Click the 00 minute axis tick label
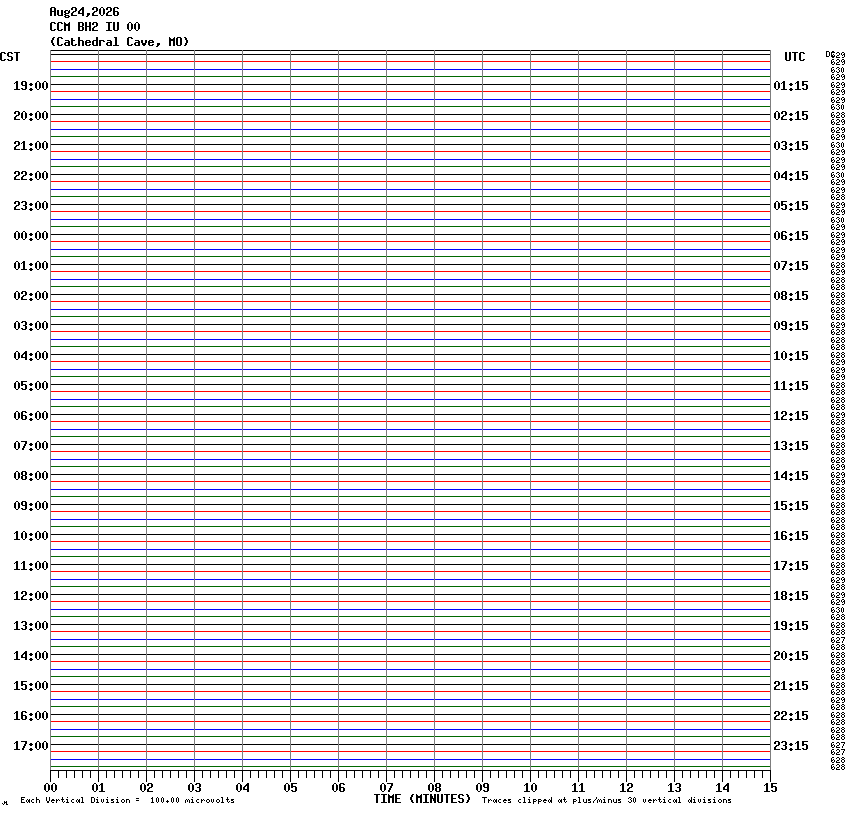Viewport: 850px width, 814px height. pos(50,788)
